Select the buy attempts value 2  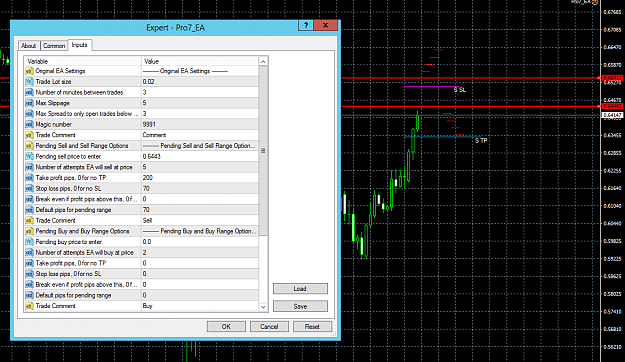[200, 253]
